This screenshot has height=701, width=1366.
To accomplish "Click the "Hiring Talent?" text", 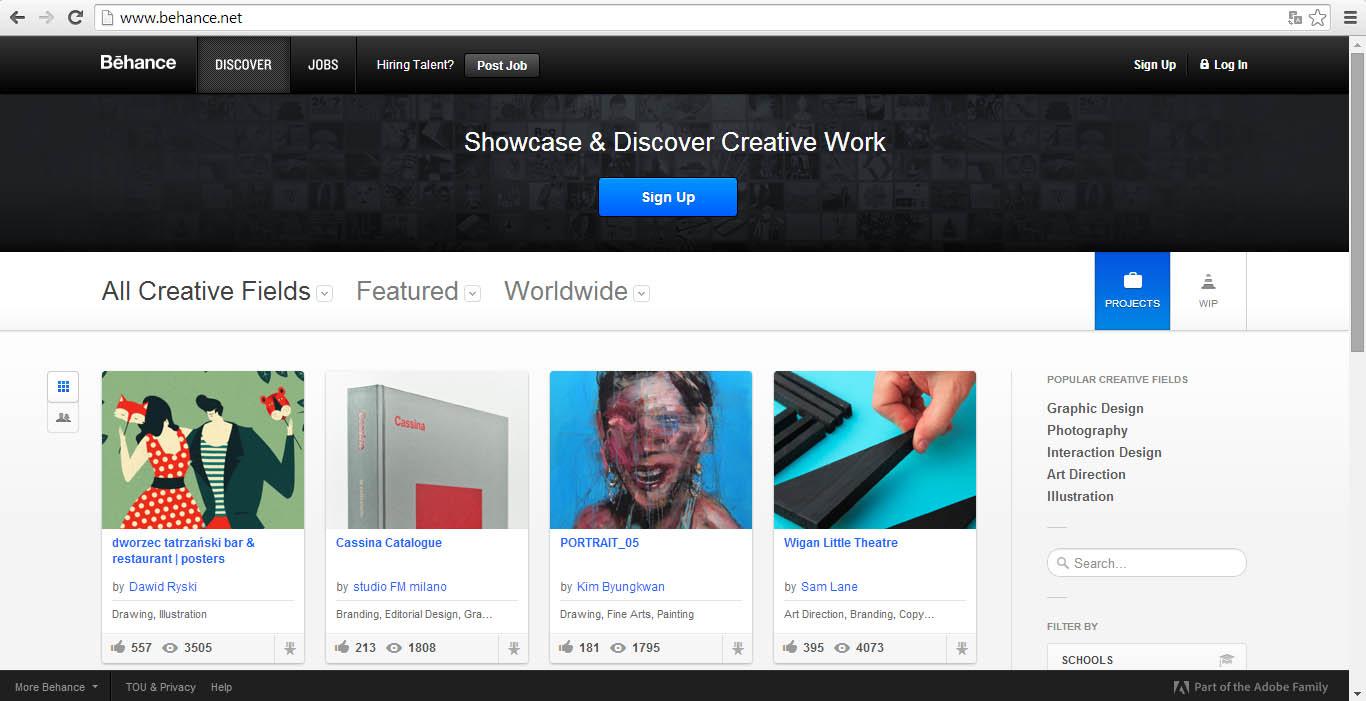I will pyautogui.click(x=415, y=65).
